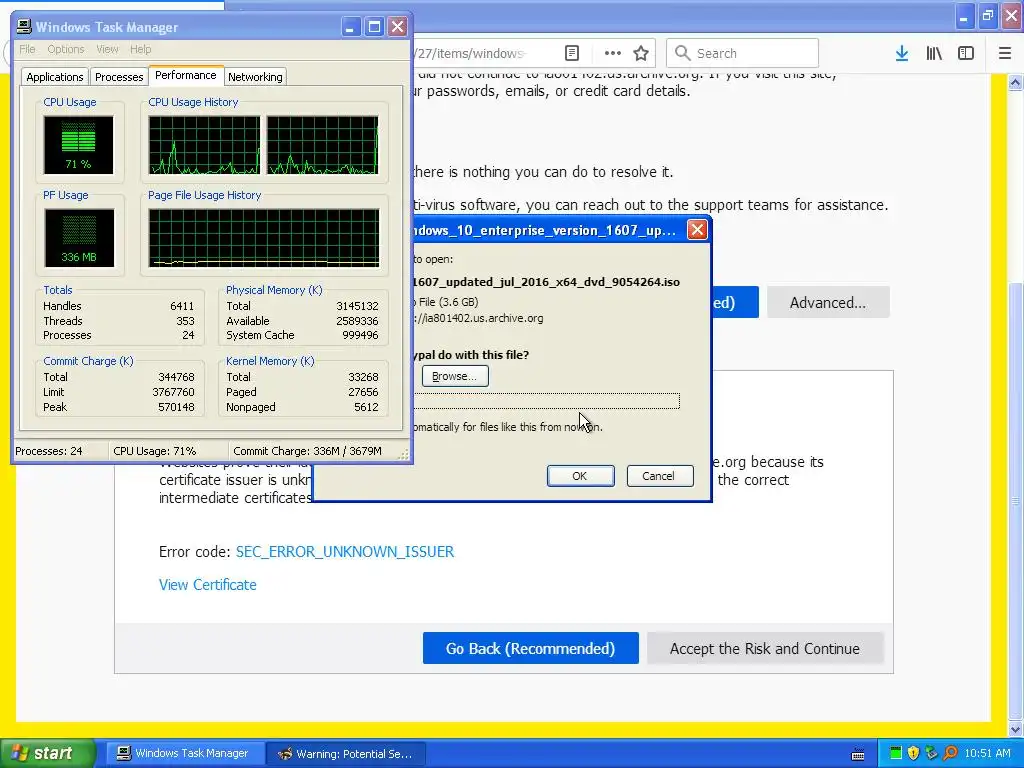Click the Advanced... button
The height and width of the screenshot is (768, 1024).
coord(828,302)
